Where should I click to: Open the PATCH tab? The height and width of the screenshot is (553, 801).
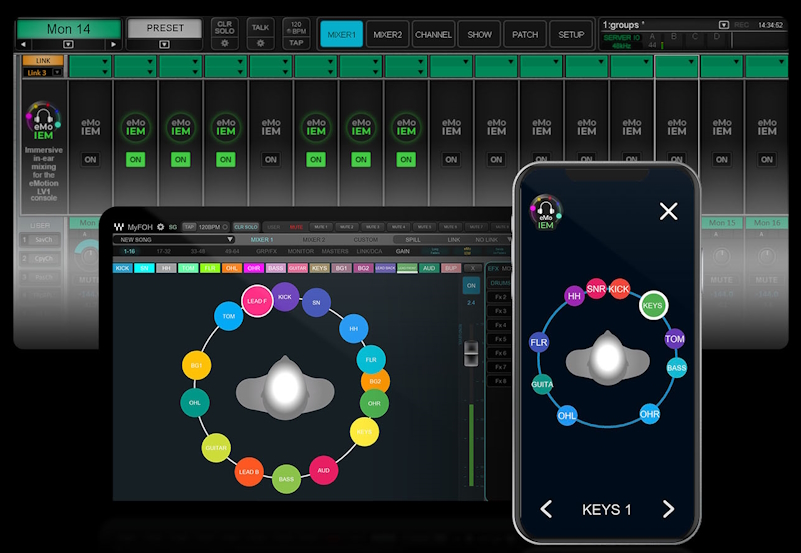pyautogui.click(x=524, y=35)
